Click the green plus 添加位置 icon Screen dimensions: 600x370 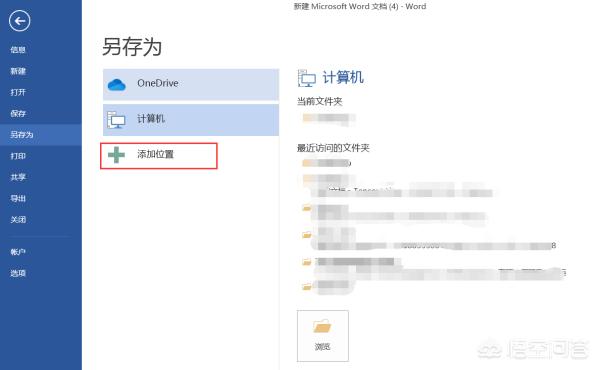pyautogui.click(x=116, y=155)
